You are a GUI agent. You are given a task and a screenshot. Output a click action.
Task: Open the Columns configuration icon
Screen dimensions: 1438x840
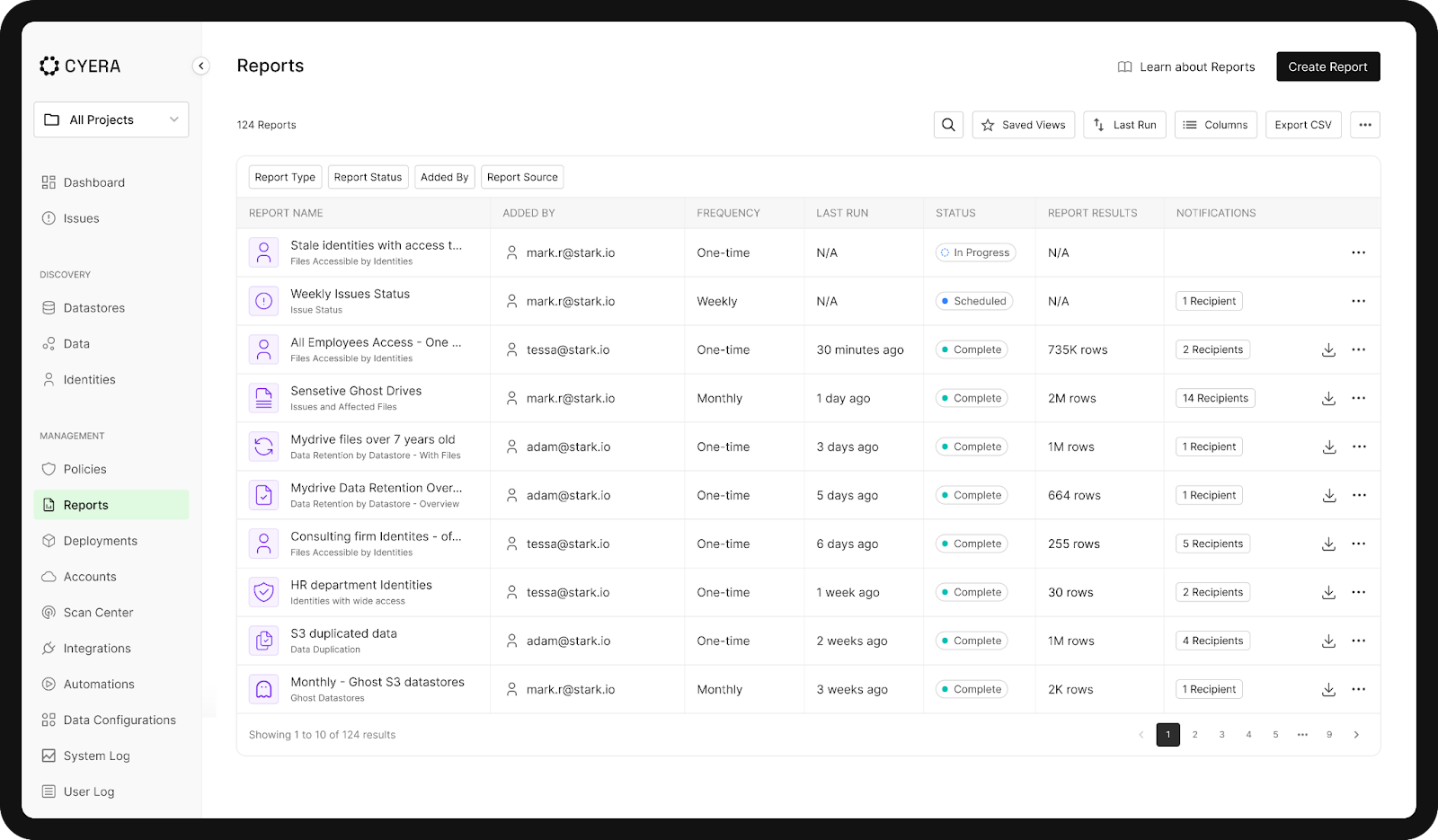click(1190, 124)
